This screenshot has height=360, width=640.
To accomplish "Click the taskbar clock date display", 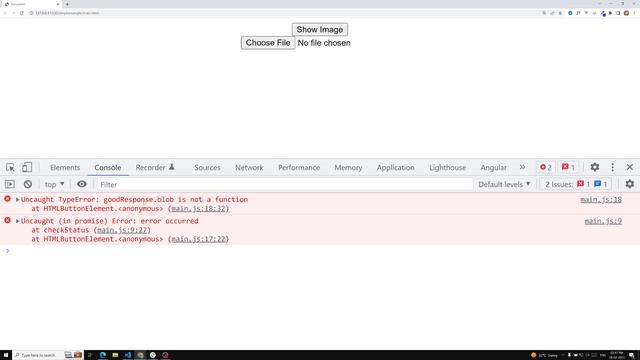I will [x=616, y=355].
